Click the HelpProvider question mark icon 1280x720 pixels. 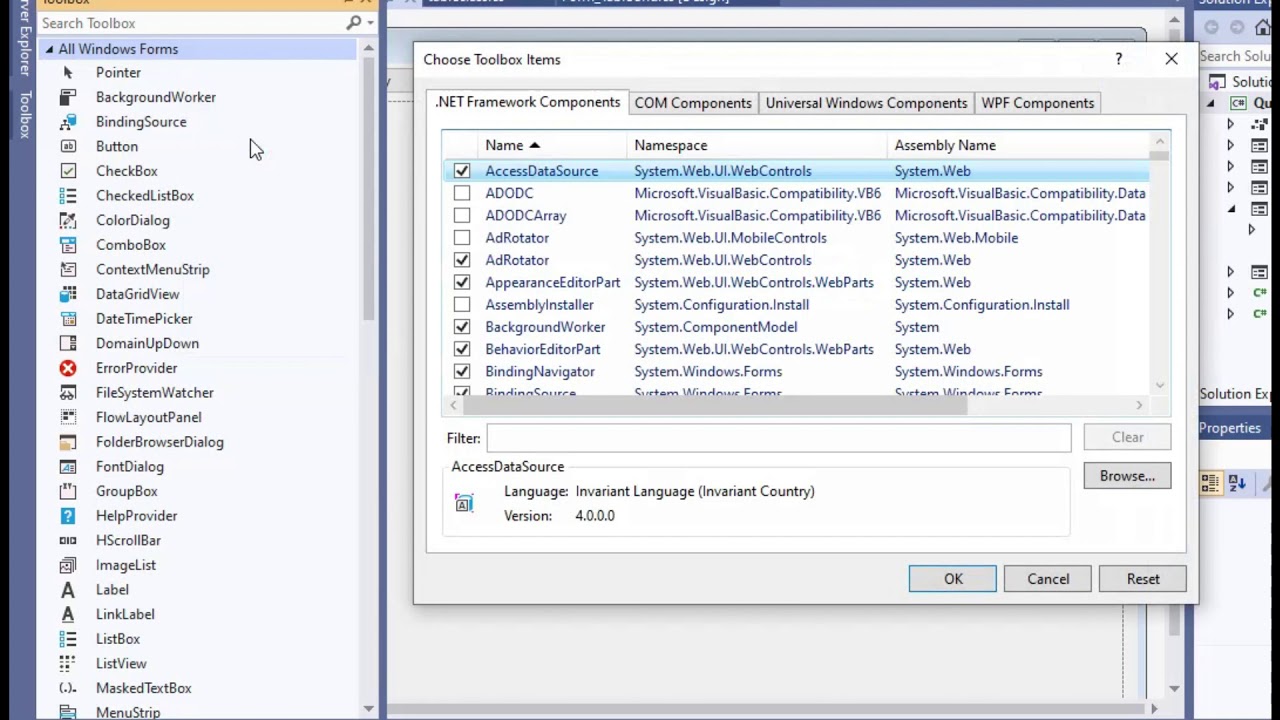coord(68,516)
